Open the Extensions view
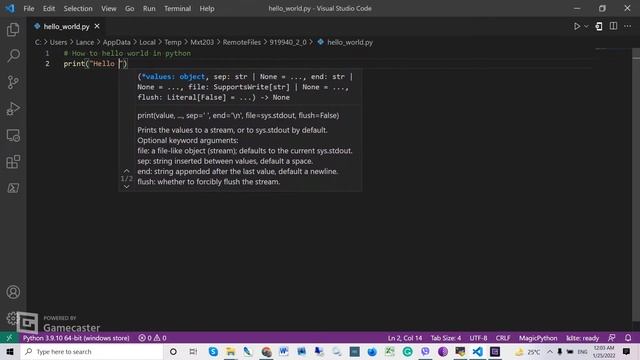The height and width of the screenshot is (360, 640). [x=13, y=162]
